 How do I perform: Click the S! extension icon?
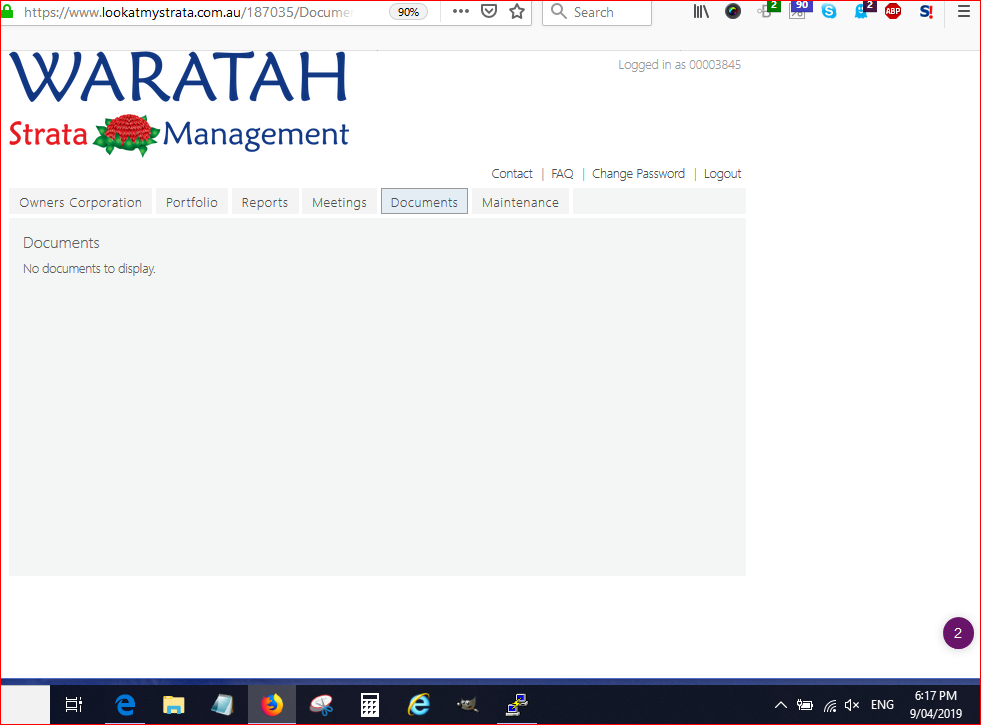926,11
